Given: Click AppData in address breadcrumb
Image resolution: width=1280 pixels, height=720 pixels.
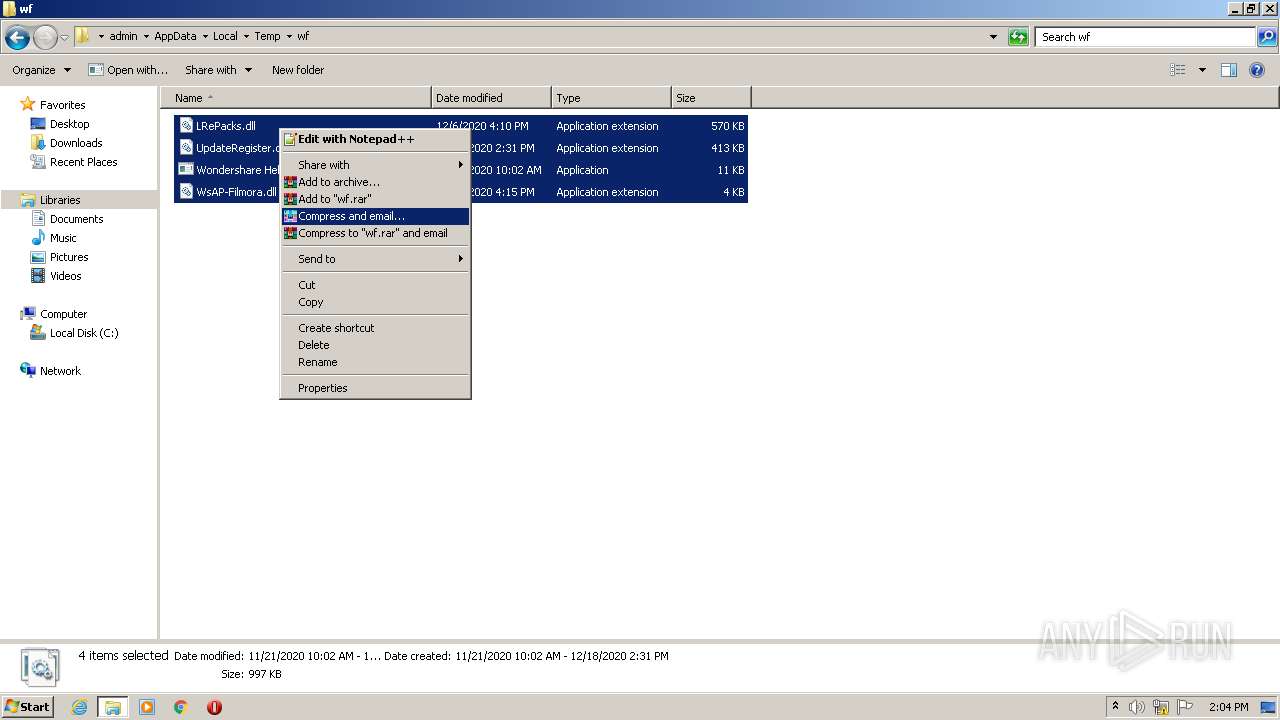Looking at the screenshot, I should pos(175,36).
